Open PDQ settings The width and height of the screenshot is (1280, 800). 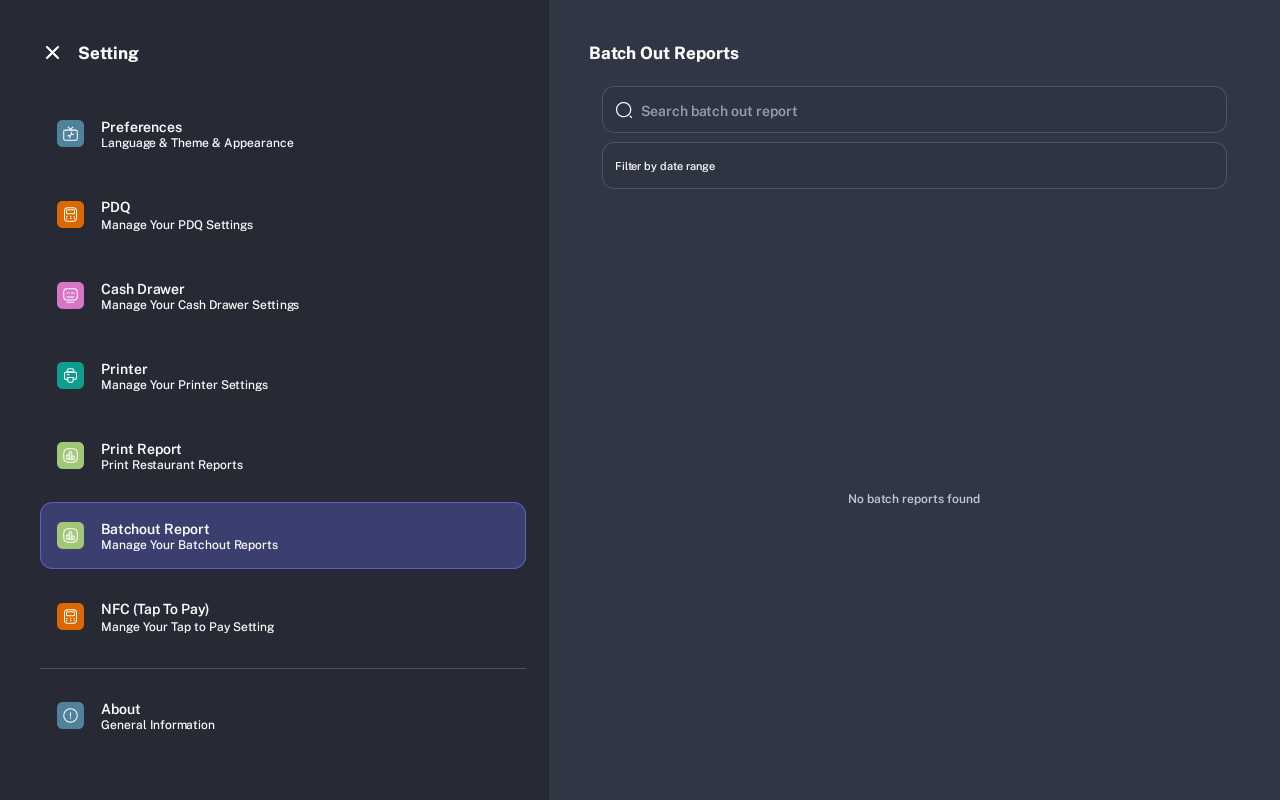[283, 215]
